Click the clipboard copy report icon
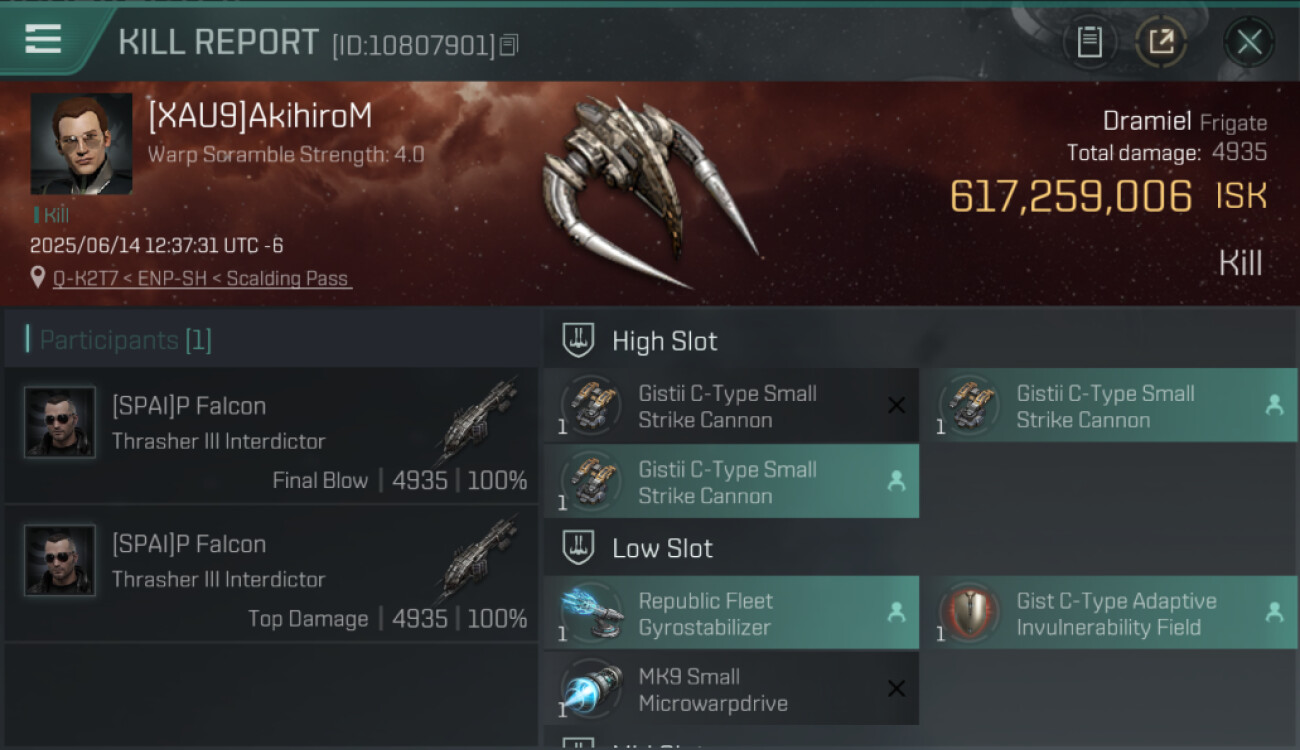This screenshot has height=750, width=1300. (x=1089, y=42)
